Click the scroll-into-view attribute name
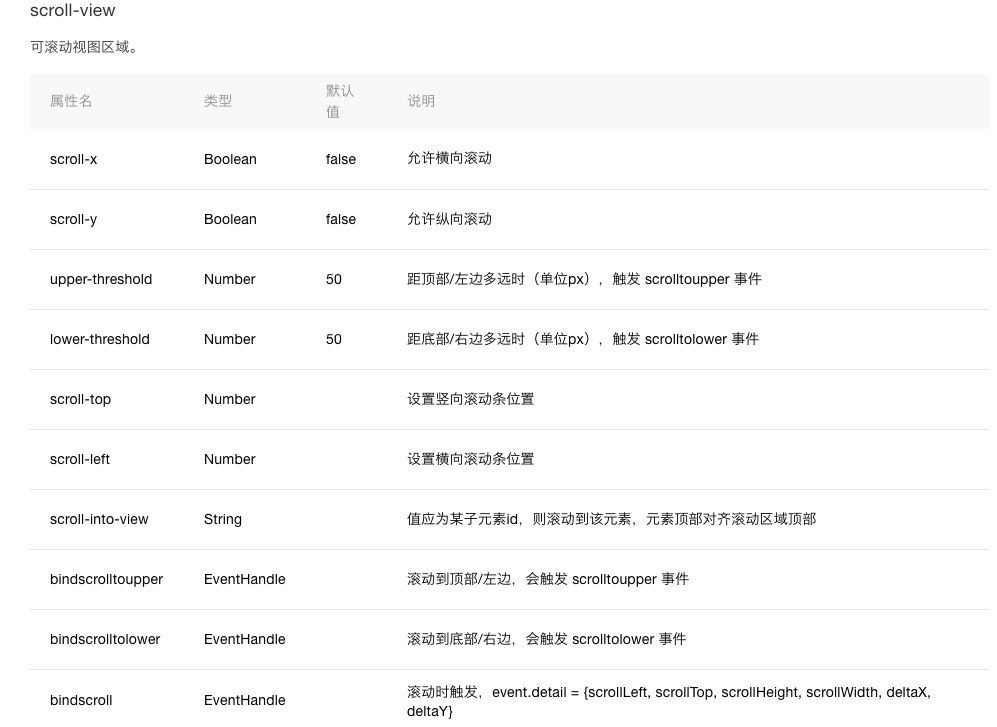This screenshot has height=727, width=997. tap(99, 519)
